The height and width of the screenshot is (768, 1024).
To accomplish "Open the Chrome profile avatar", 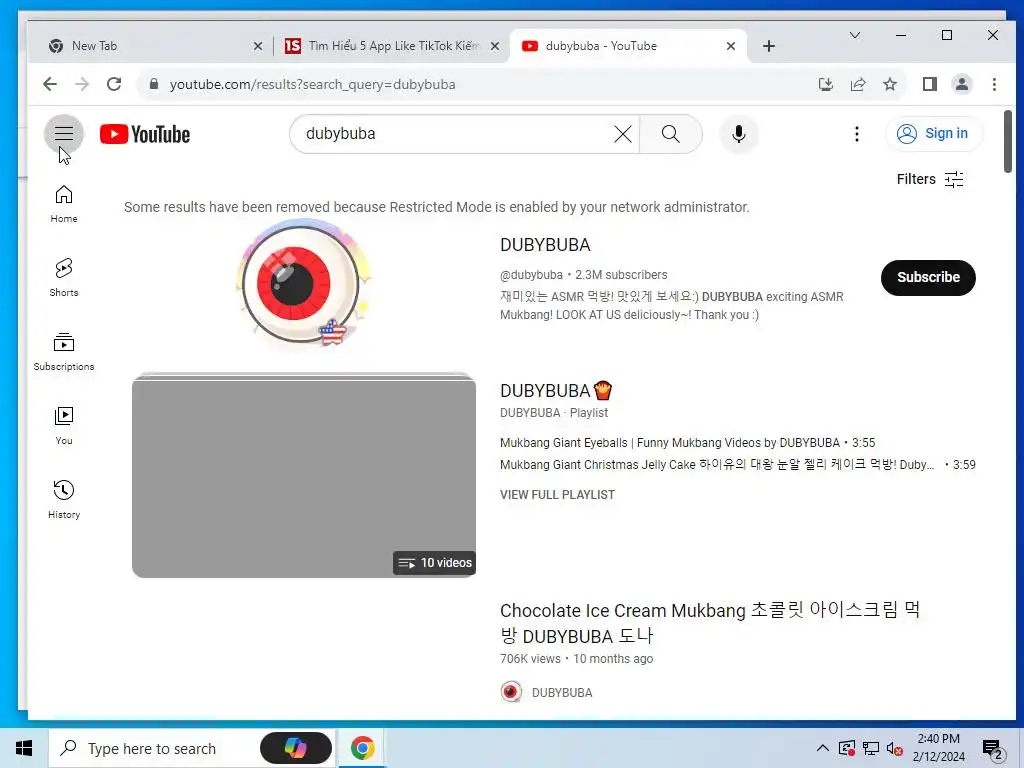I will (x=961, y=84).
